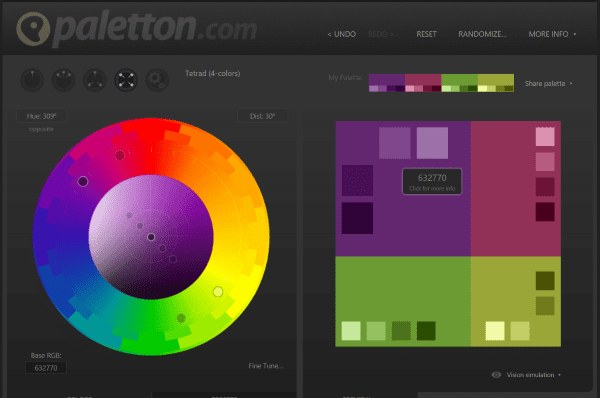This screenshot has width=600, height=398.
Task: Click the dotted dark purple swatch
Action: (x=357, y=180)
